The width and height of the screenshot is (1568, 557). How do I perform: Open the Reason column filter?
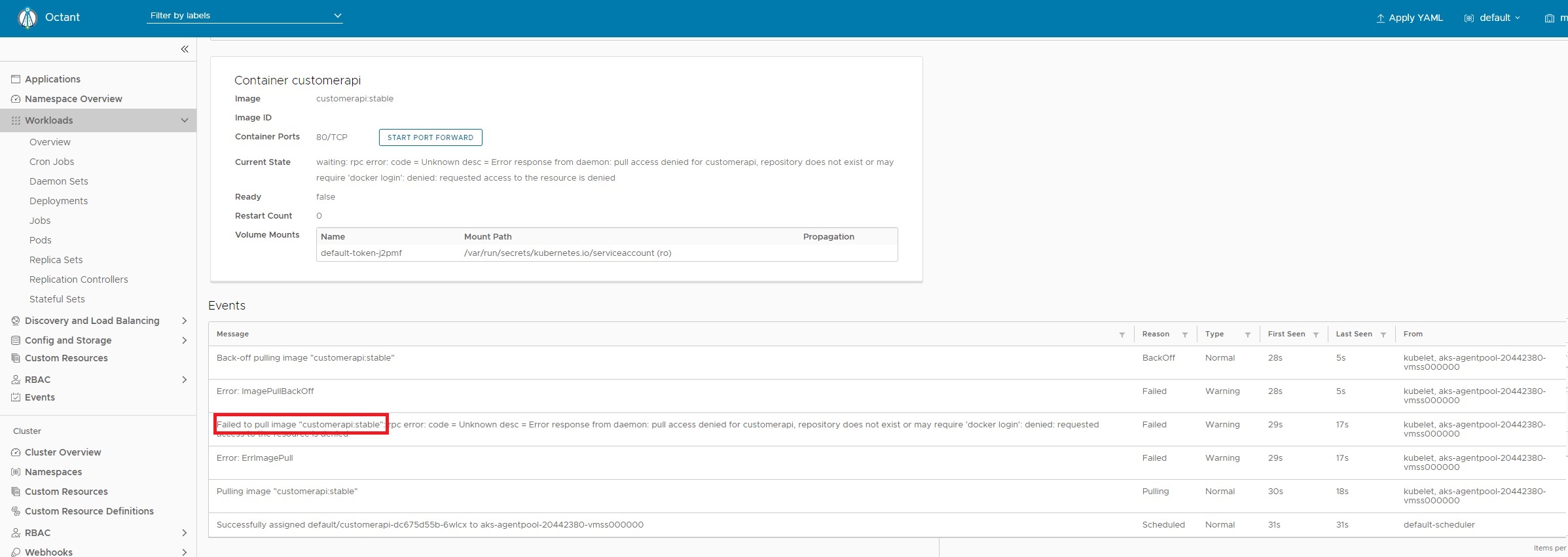[x=1184, y=334]
